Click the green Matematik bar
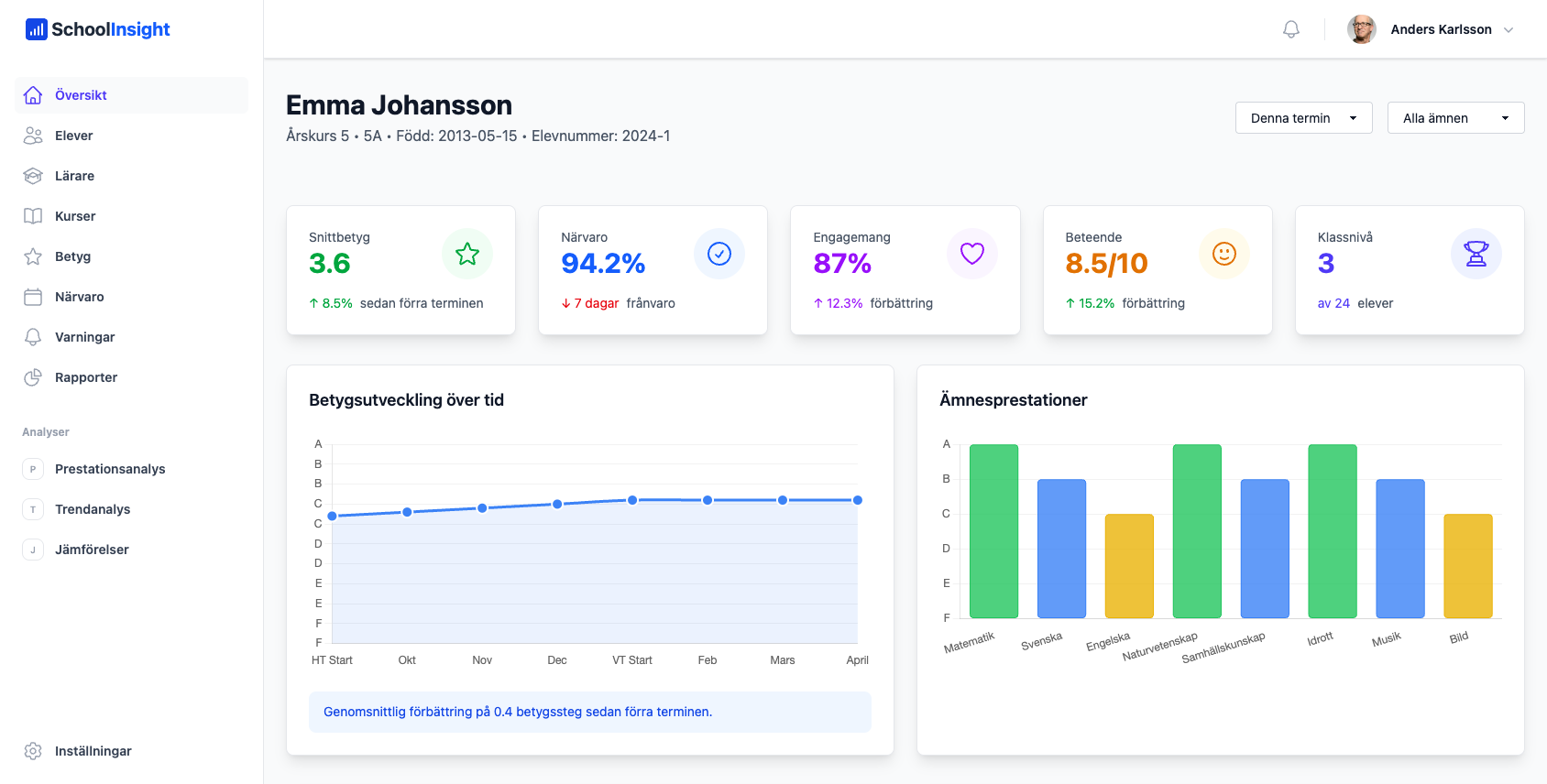This screenshot has width=1547, height=784. (x=993, y=531)
